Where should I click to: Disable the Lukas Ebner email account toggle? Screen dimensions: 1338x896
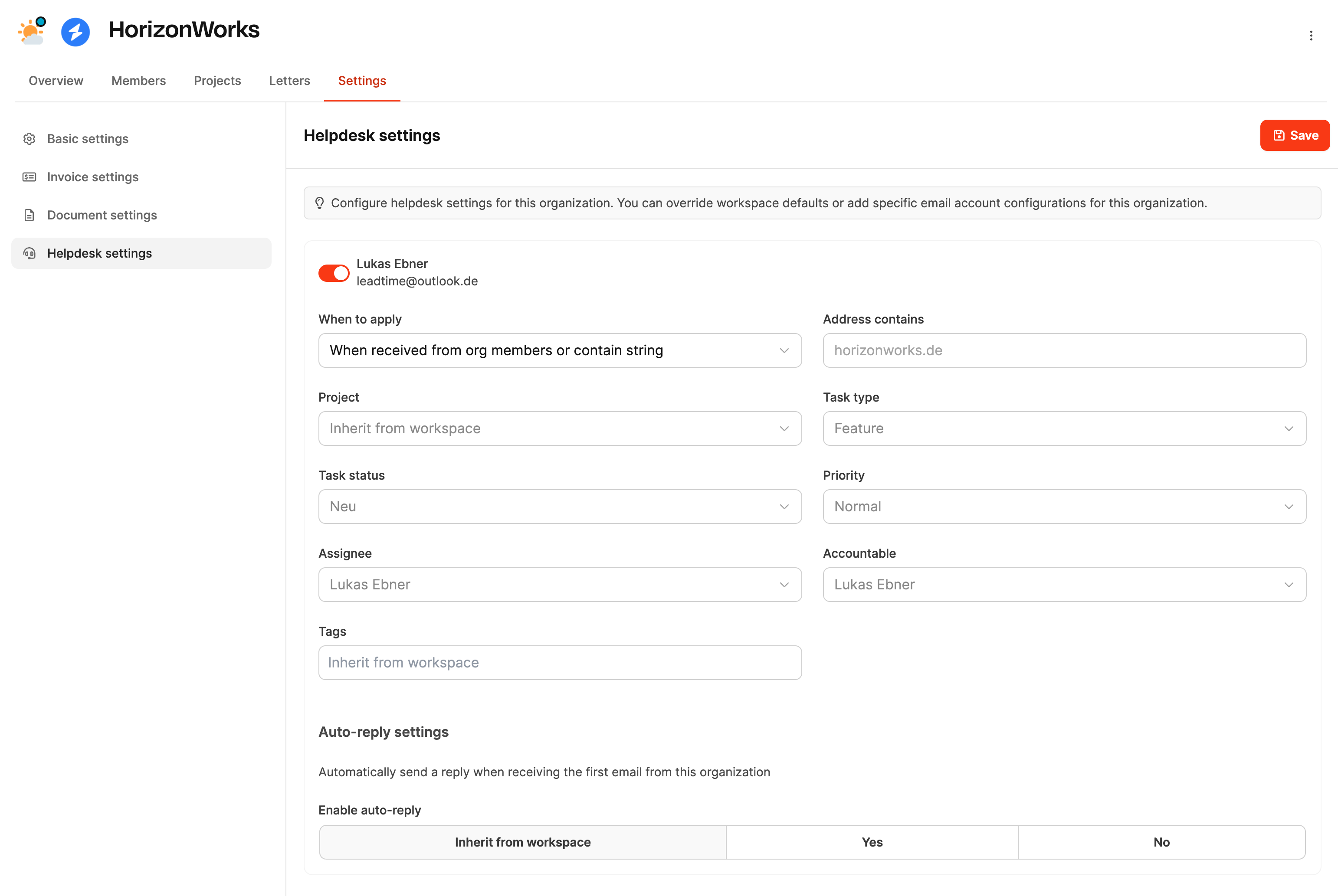334,273
